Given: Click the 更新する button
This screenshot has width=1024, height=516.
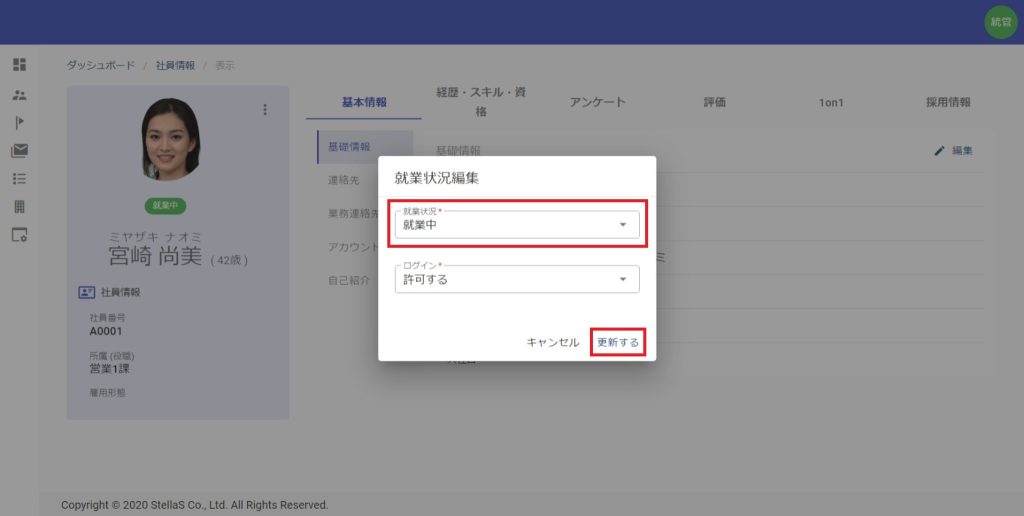Looking at the screenshot, I should 617,342.
